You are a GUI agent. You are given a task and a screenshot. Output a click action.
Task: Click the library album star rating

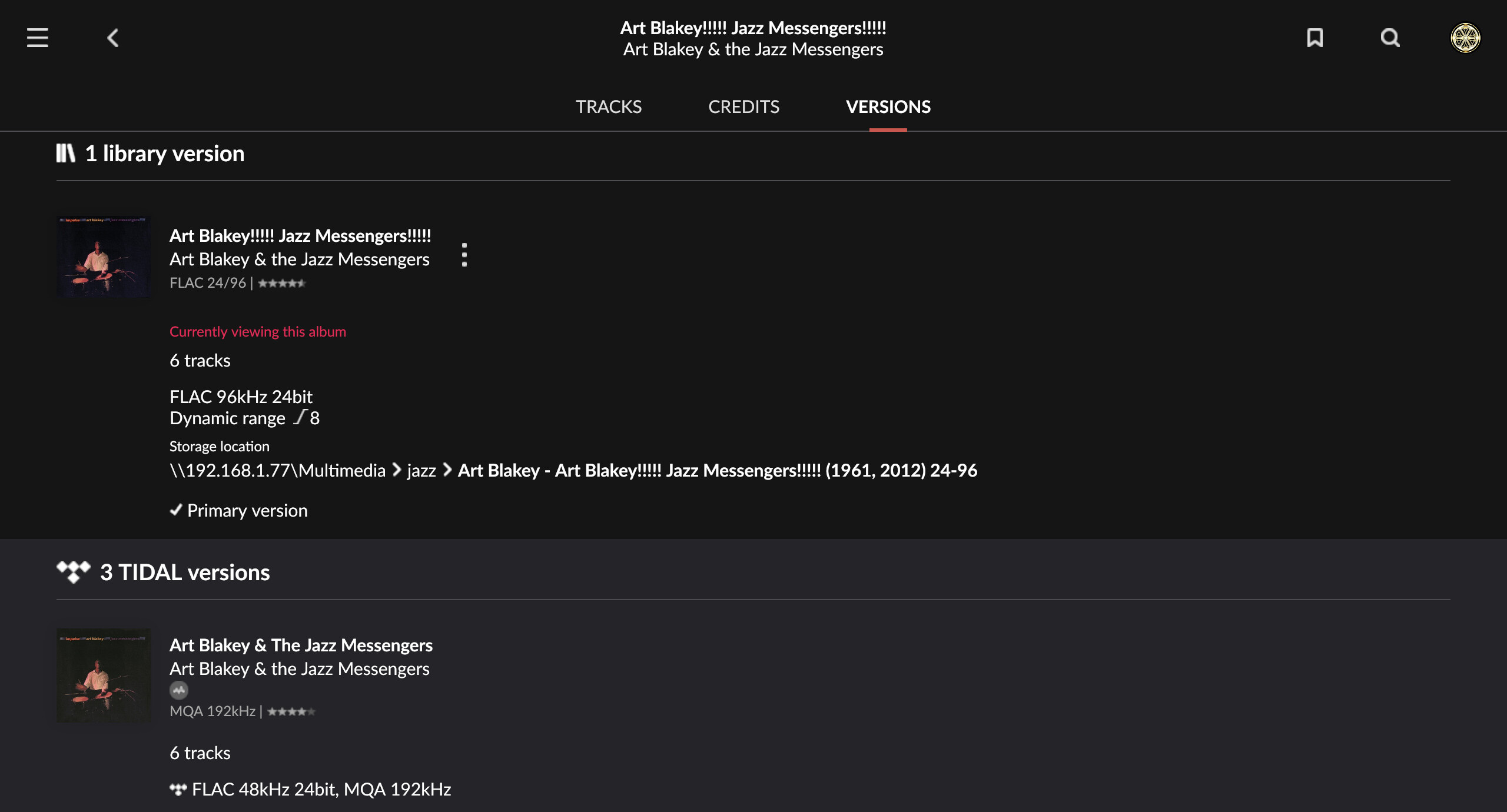[281, 283]
